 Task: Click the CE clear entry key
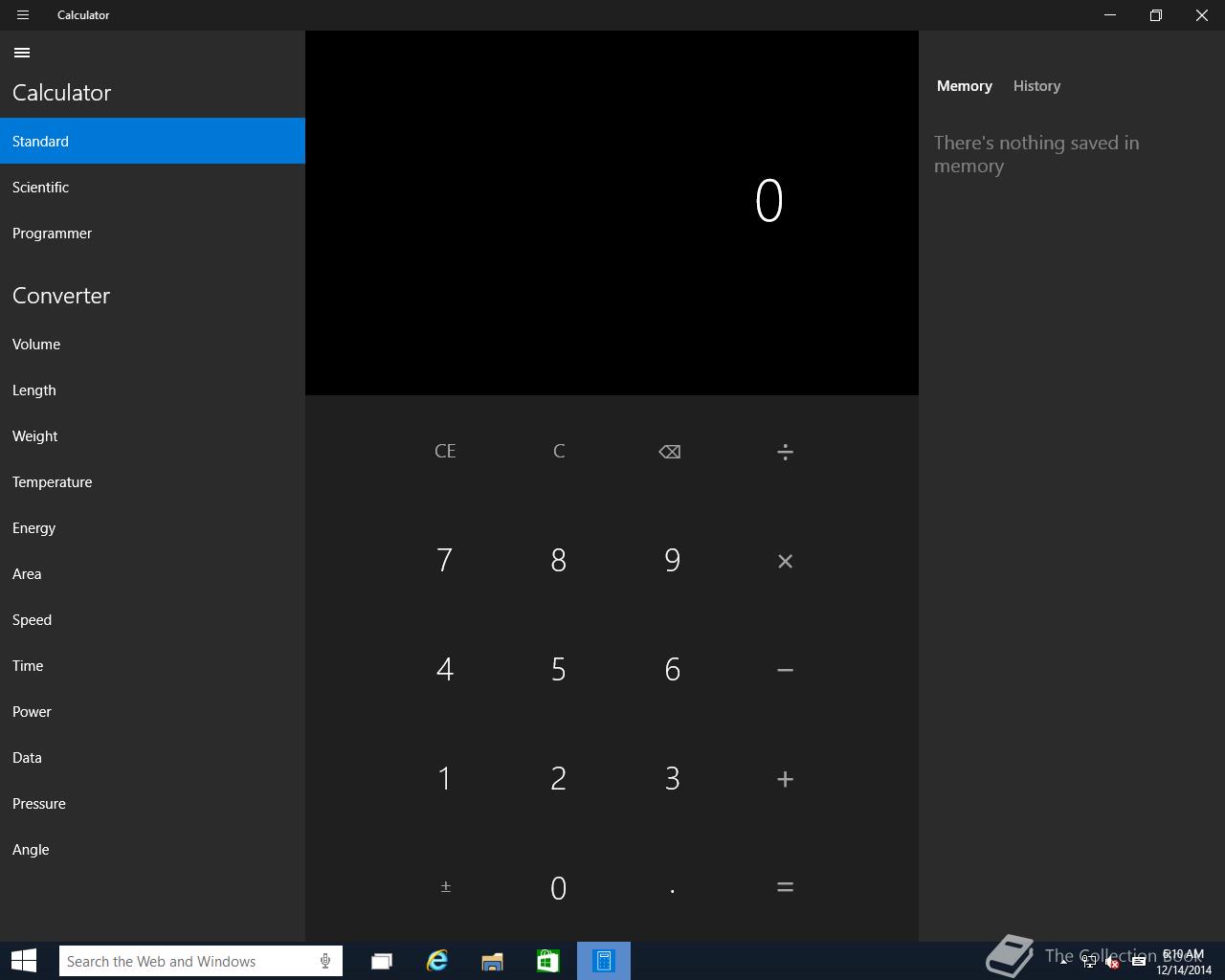(x=445, y=451)
